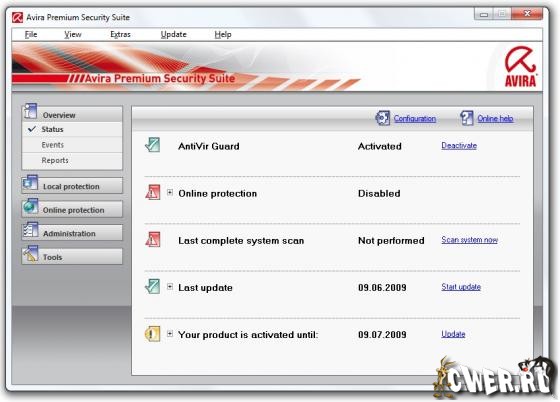Click the red Avira umbrella logo

tap(520, 67)
